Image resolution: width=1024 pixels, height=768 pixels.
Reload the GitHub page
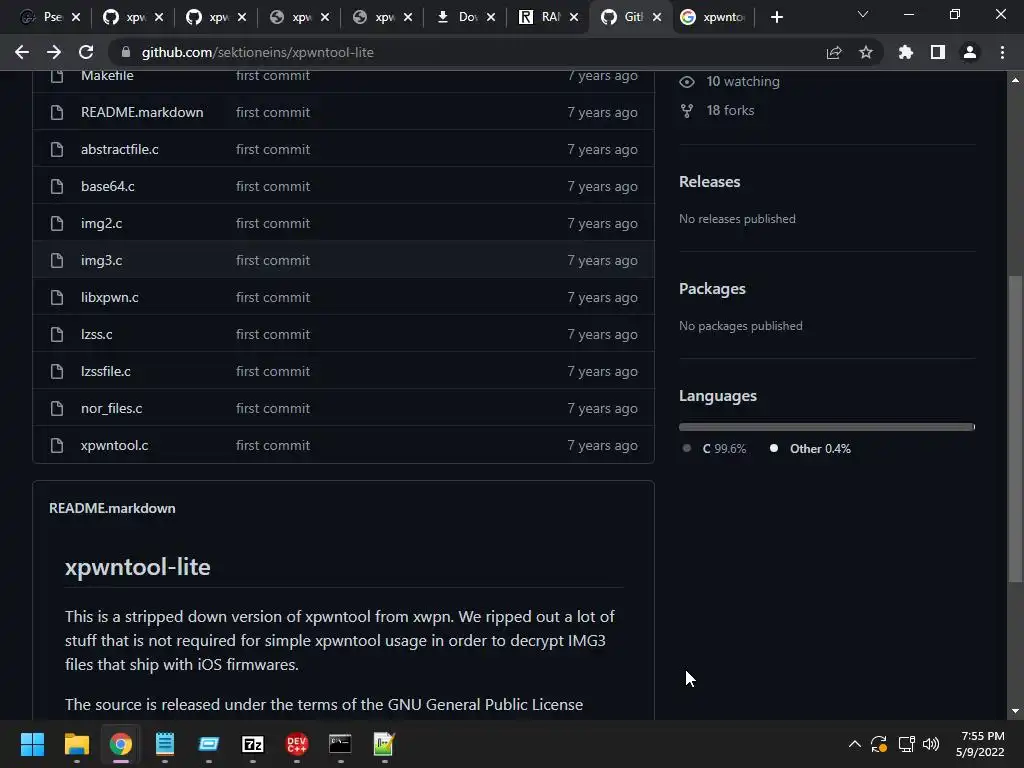(x=86, y=52)
